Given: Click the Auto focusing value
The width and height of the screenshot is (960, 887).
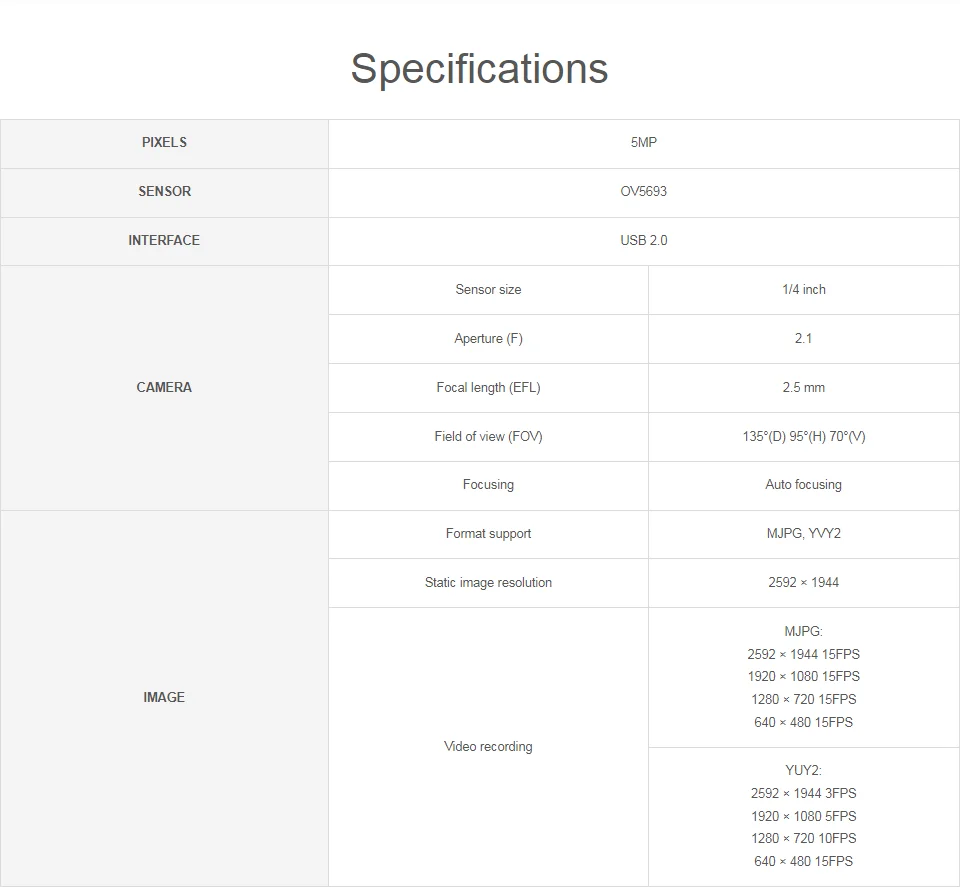Looking at the screenshot, I should tap(803, 485).
